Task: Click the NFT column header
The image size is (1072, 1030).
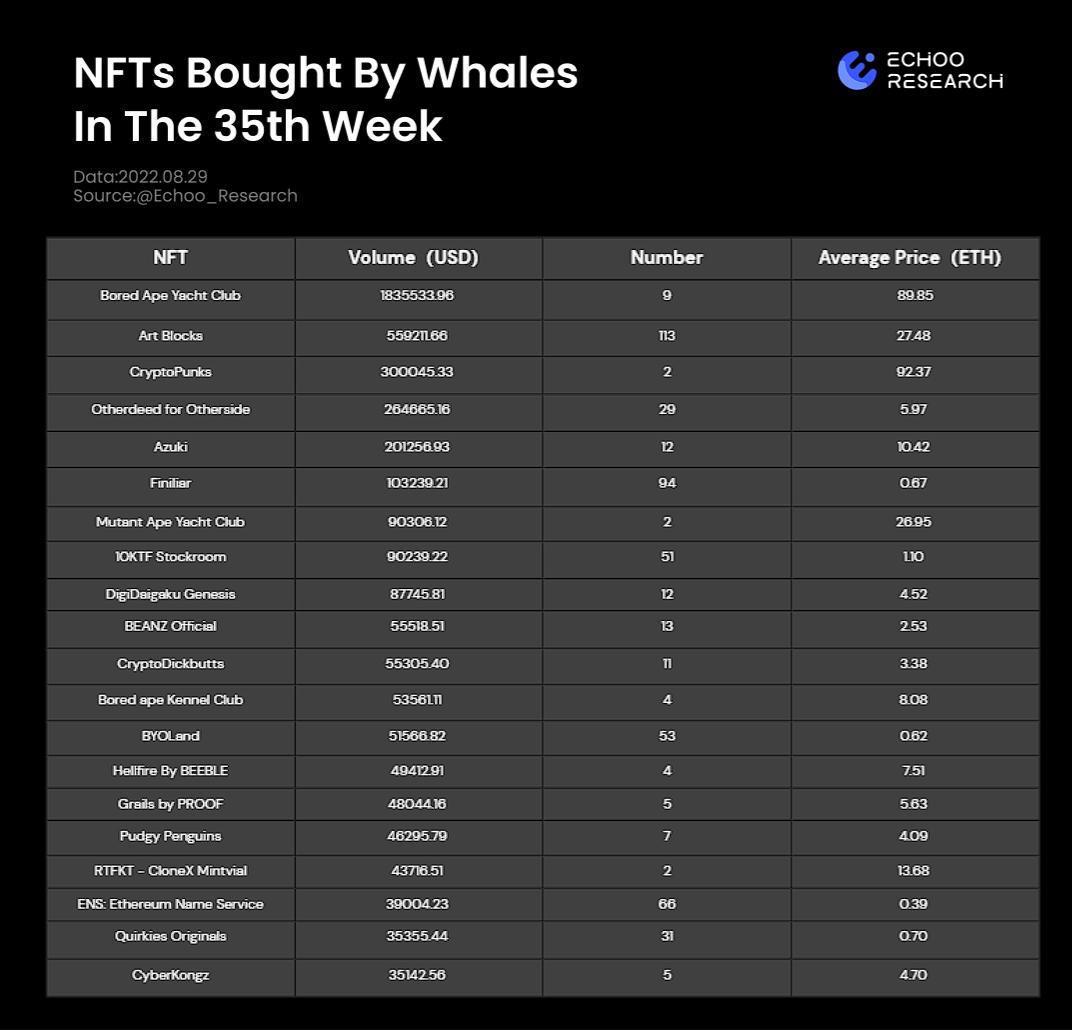Action: (170, 258)
